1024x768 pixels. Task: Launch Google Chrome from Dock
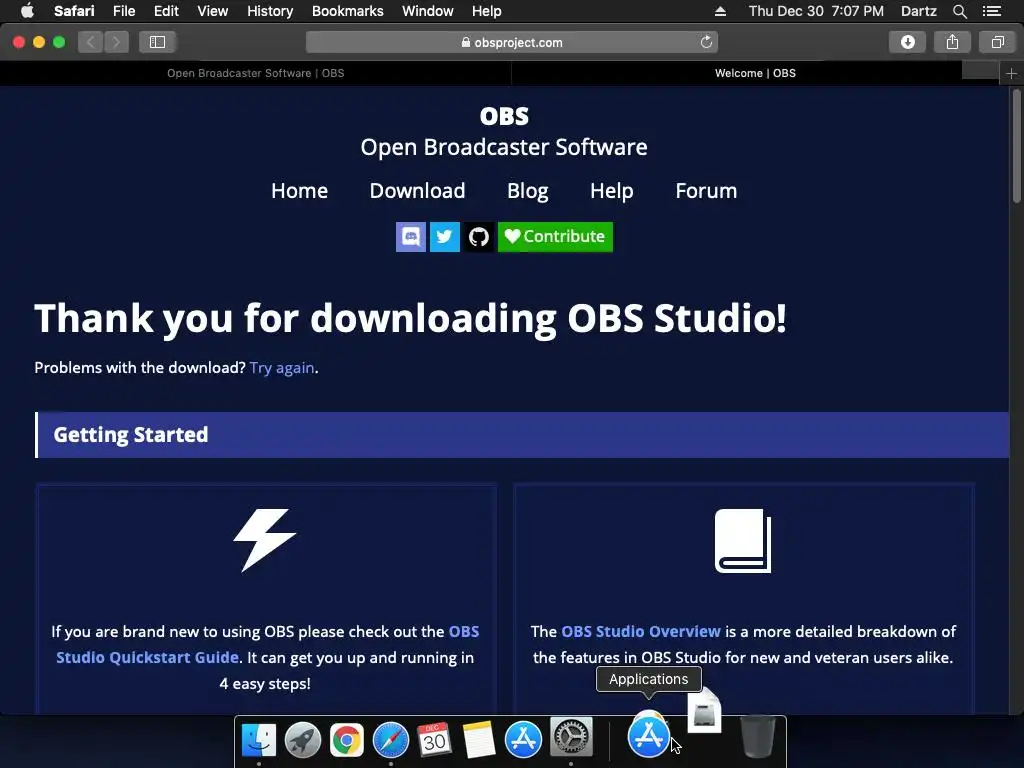point(347,739)
